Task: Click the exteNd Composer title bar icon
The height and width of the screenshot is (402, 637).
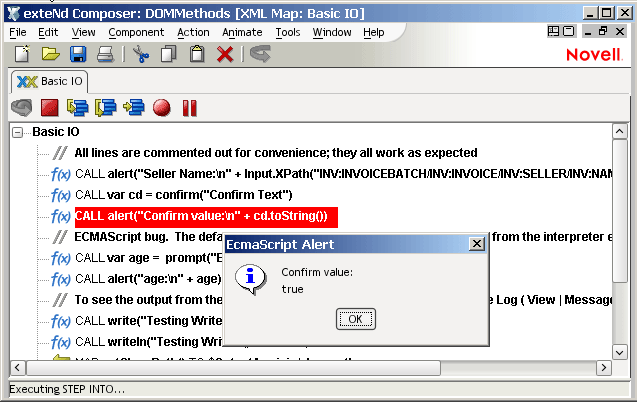Action: (13, 13)
